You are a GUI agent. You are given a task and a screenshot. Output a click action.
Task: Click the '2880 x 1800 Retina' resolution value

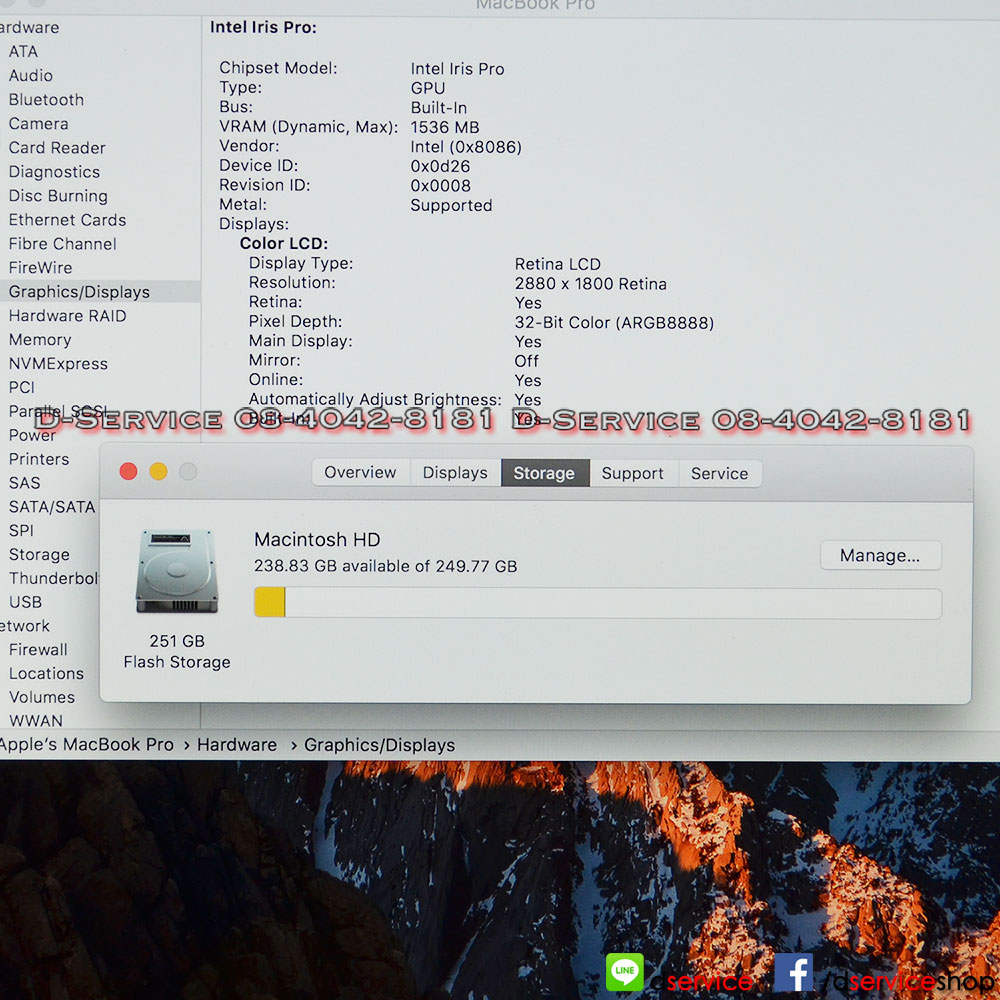[x=591, y=284]
